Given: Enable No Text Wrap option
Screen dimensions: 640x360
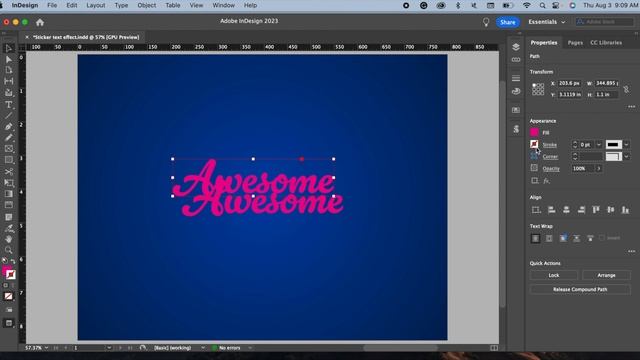Looking at the screenshot, I should (x=535, y=238).
